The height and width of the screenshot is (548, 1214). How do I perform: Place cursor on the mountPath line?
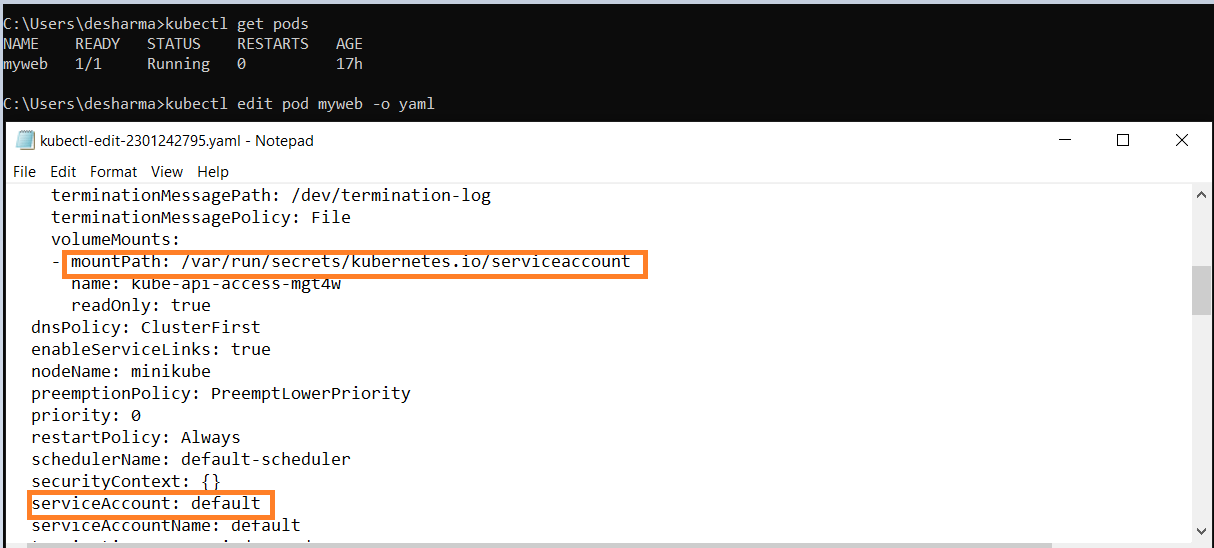350,262
